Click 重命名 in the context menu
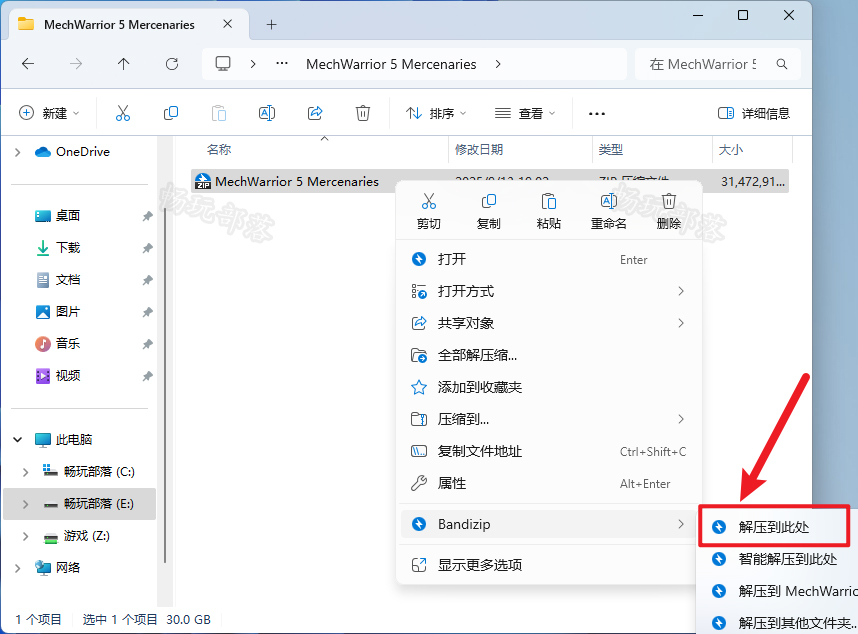 (x=608, y=211)
